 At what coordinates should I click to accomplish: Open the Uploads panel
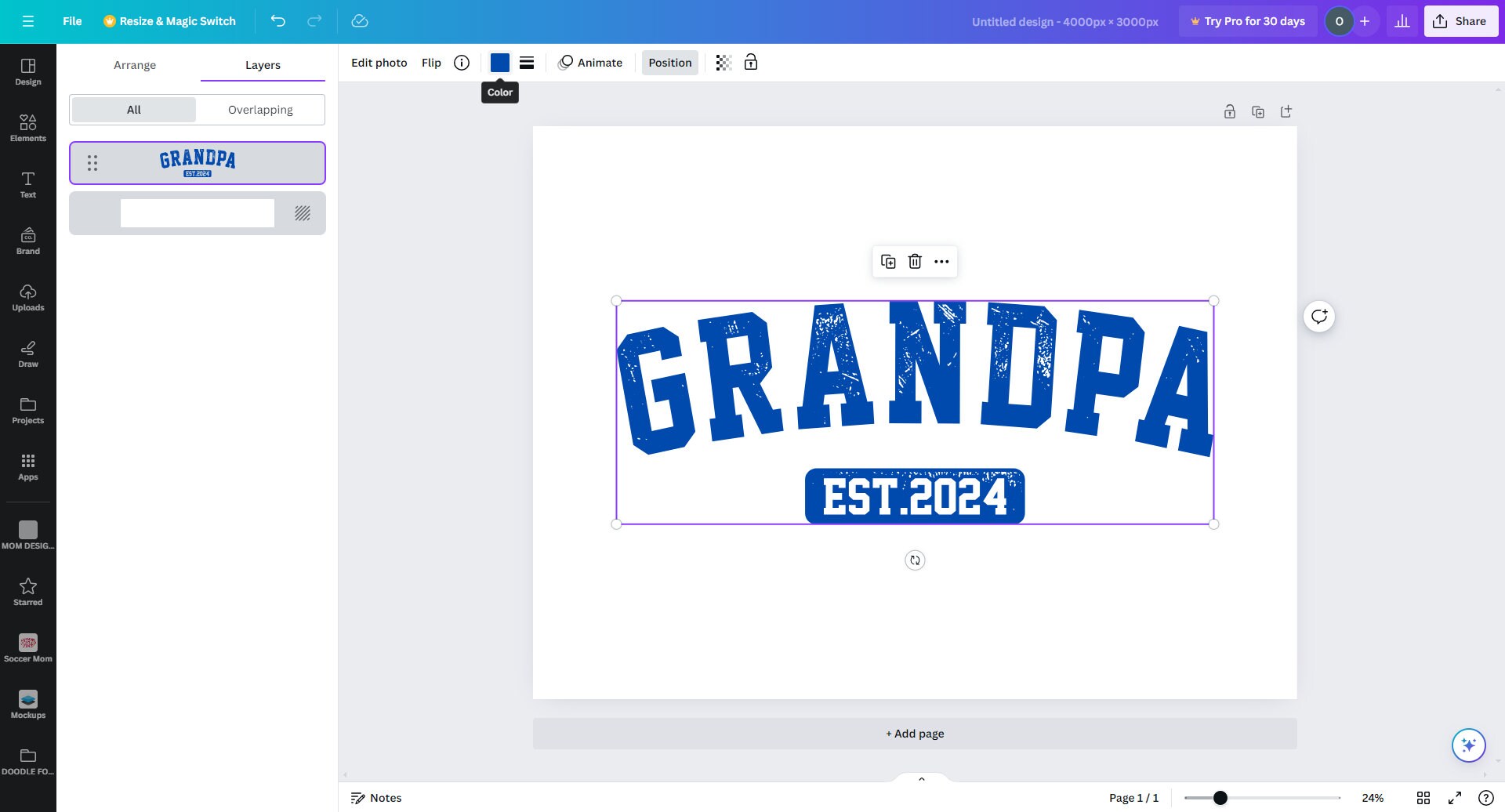point(28,298)
